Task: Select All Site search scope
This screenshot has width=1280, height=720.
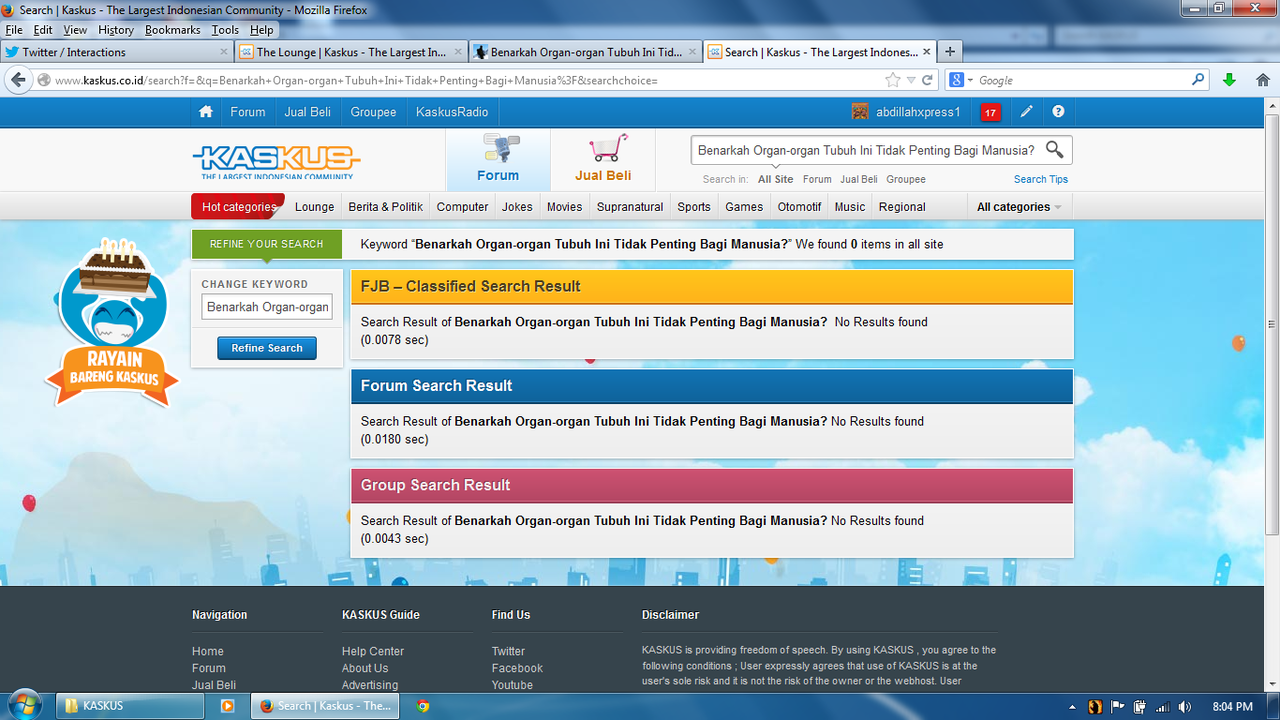Action: (x=775, y=179)
